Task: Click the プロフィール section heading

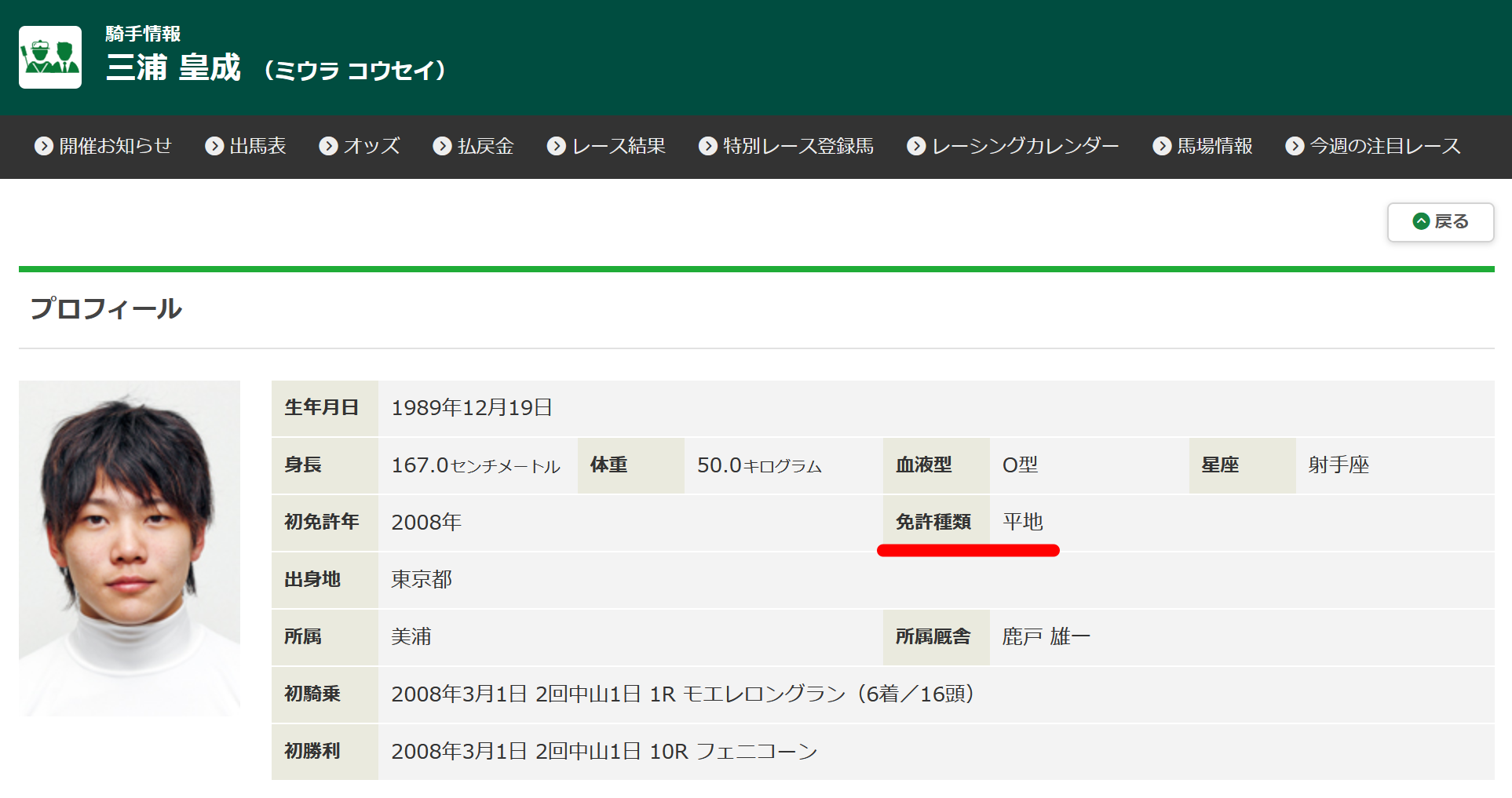Action: click(106, 309)
